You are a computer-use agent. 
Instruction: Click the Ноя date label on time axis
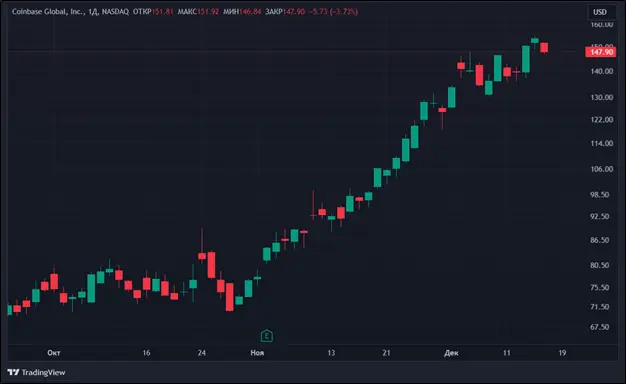[257, 353]
